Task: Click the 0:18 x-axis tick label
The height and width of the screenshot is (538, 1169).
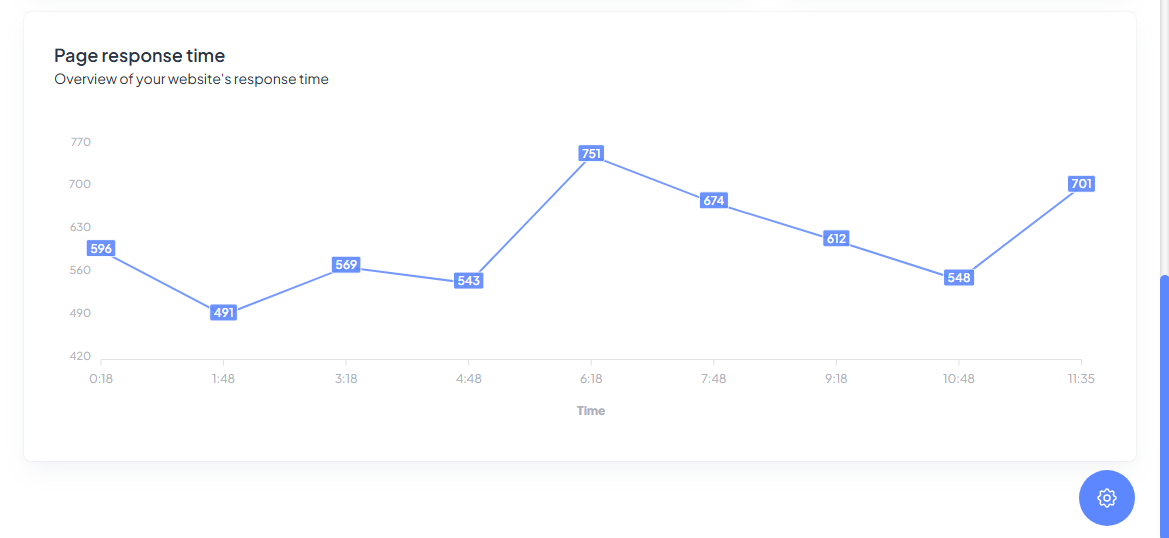Action: tap(101, 379)
